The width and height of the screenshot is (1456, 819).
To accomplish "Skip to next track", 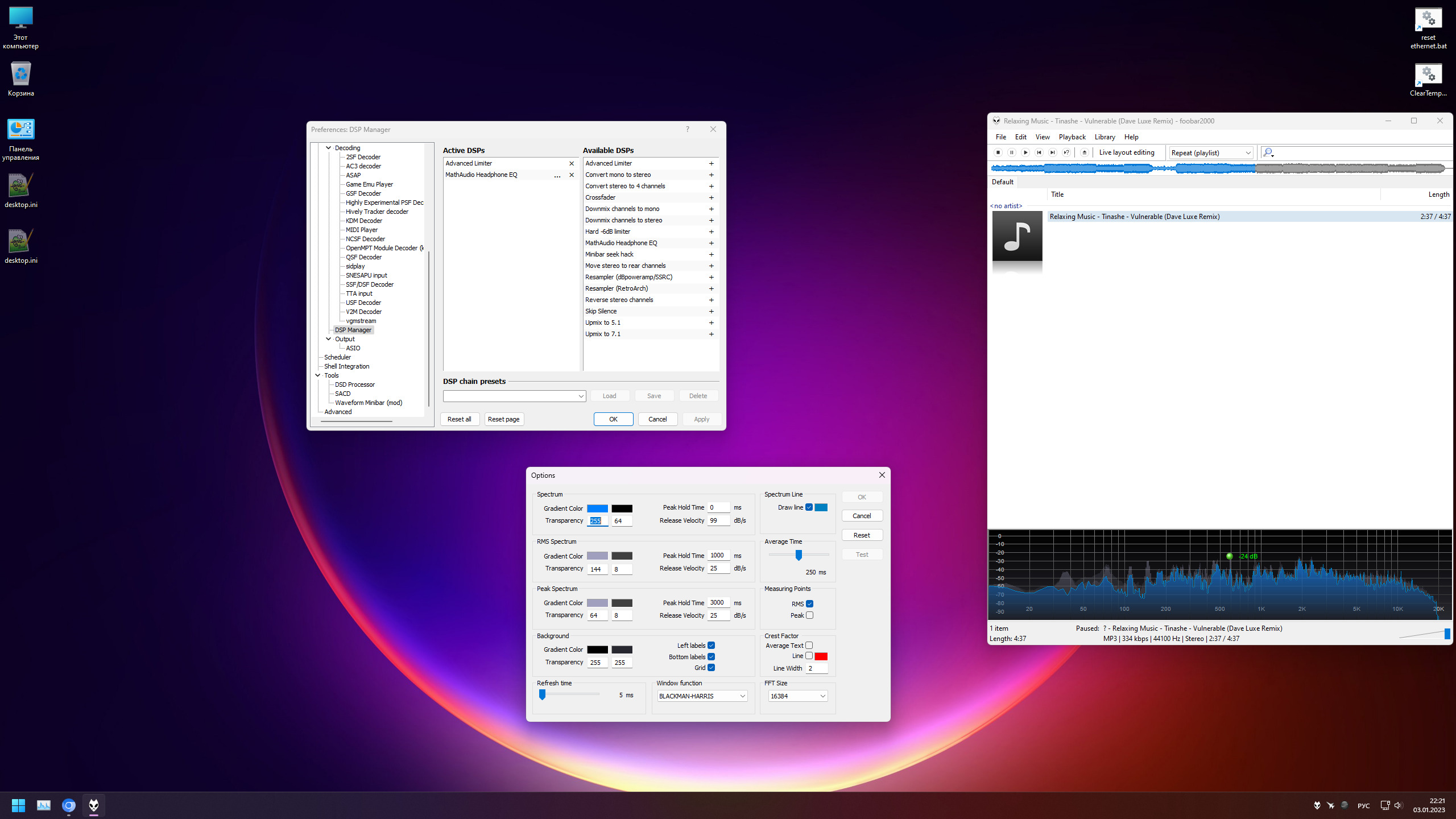I will coord(1053,152).
